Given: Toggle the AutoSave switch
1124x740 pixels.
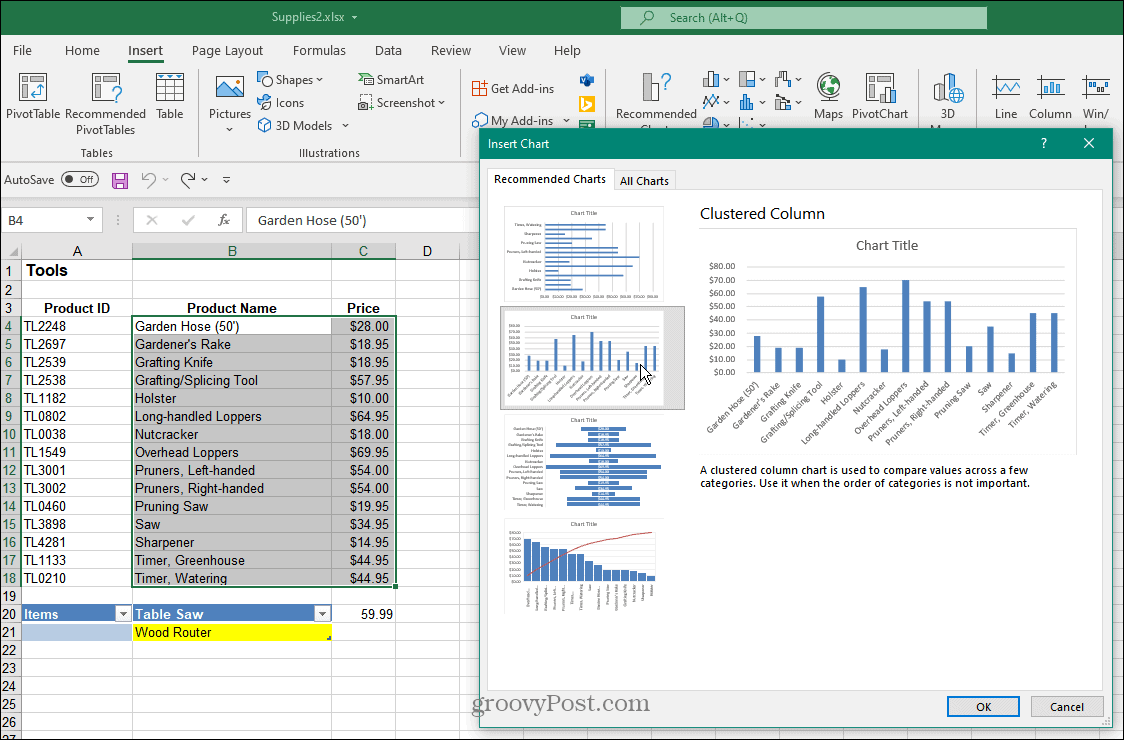Looking at the screenshot, I should click(x=80, y=179).
